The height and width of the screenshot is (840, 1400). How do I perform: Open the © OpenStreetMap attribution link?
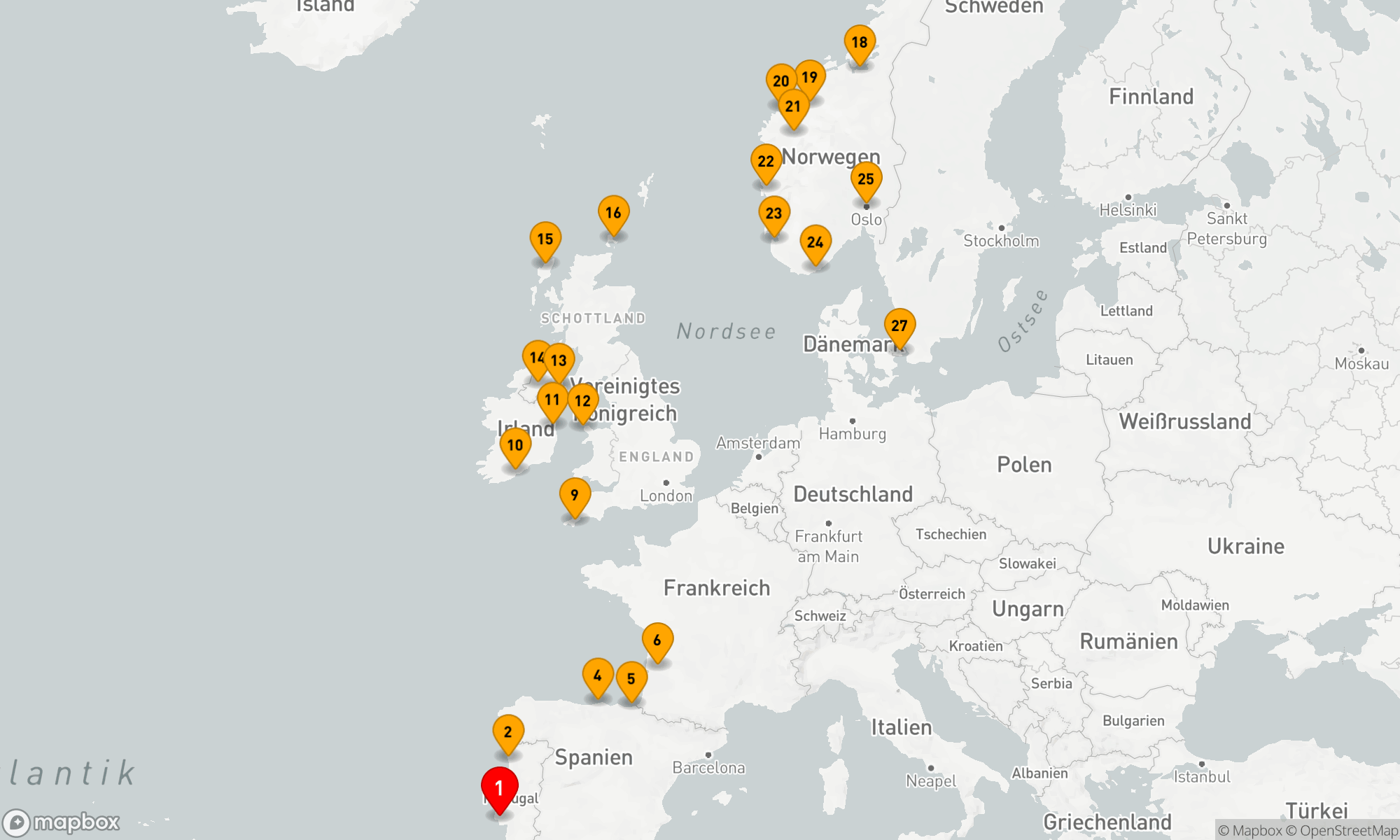pos(1342,830)
